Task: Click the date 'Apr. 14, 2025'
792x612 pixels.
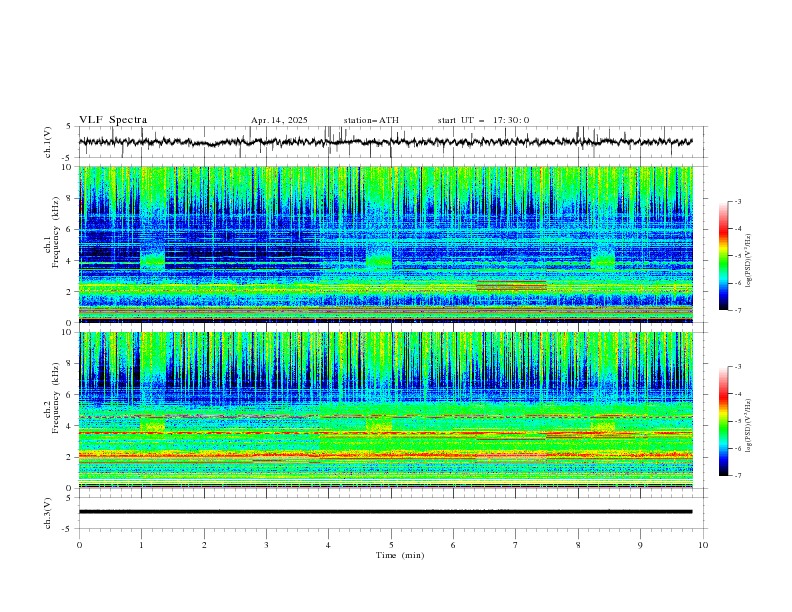Action: pos(279,120)
